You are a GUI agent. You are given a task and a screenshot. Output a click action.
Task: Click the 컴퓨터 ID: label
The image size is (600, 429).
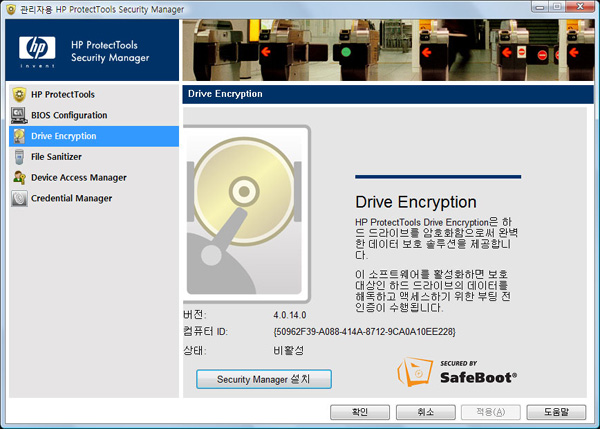205,331
